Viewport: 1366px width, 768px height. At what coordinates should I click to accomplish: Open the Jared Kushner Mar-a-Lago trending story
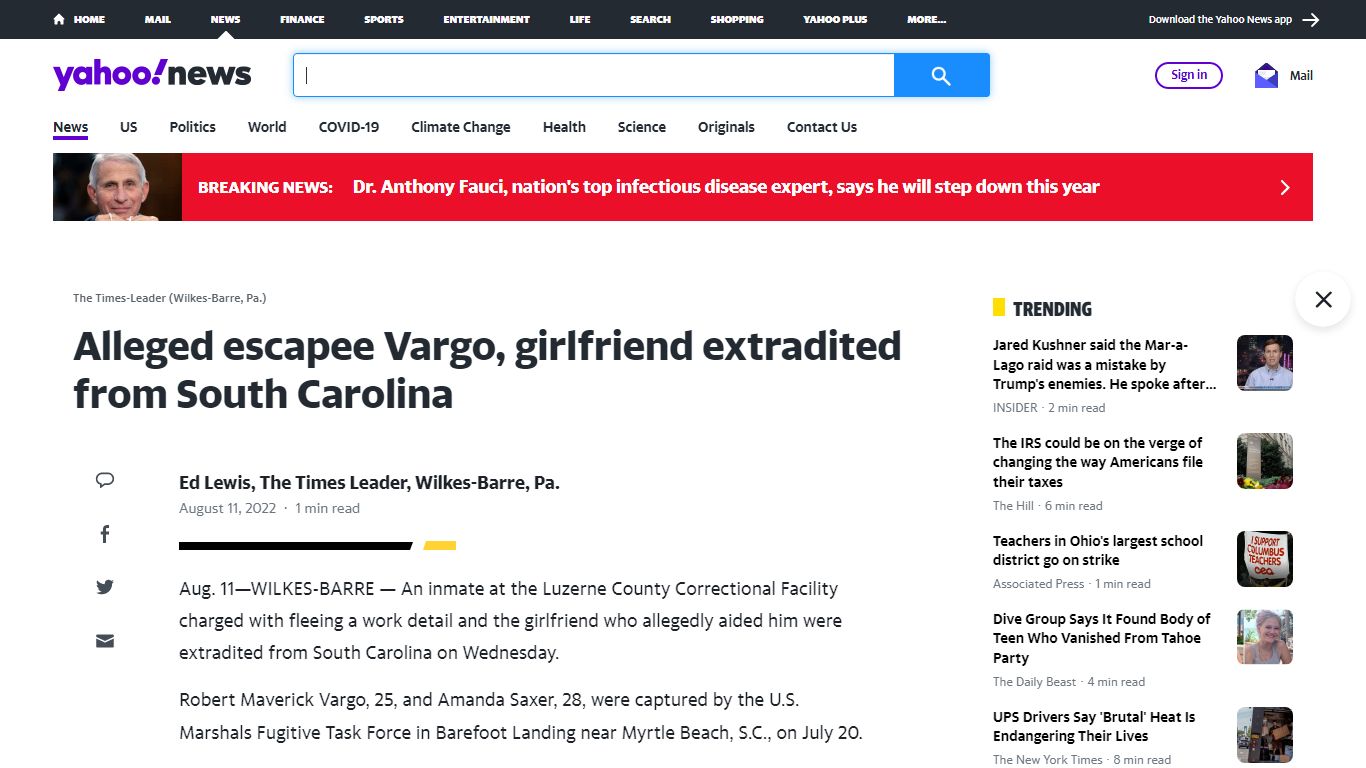(1104, 364)
